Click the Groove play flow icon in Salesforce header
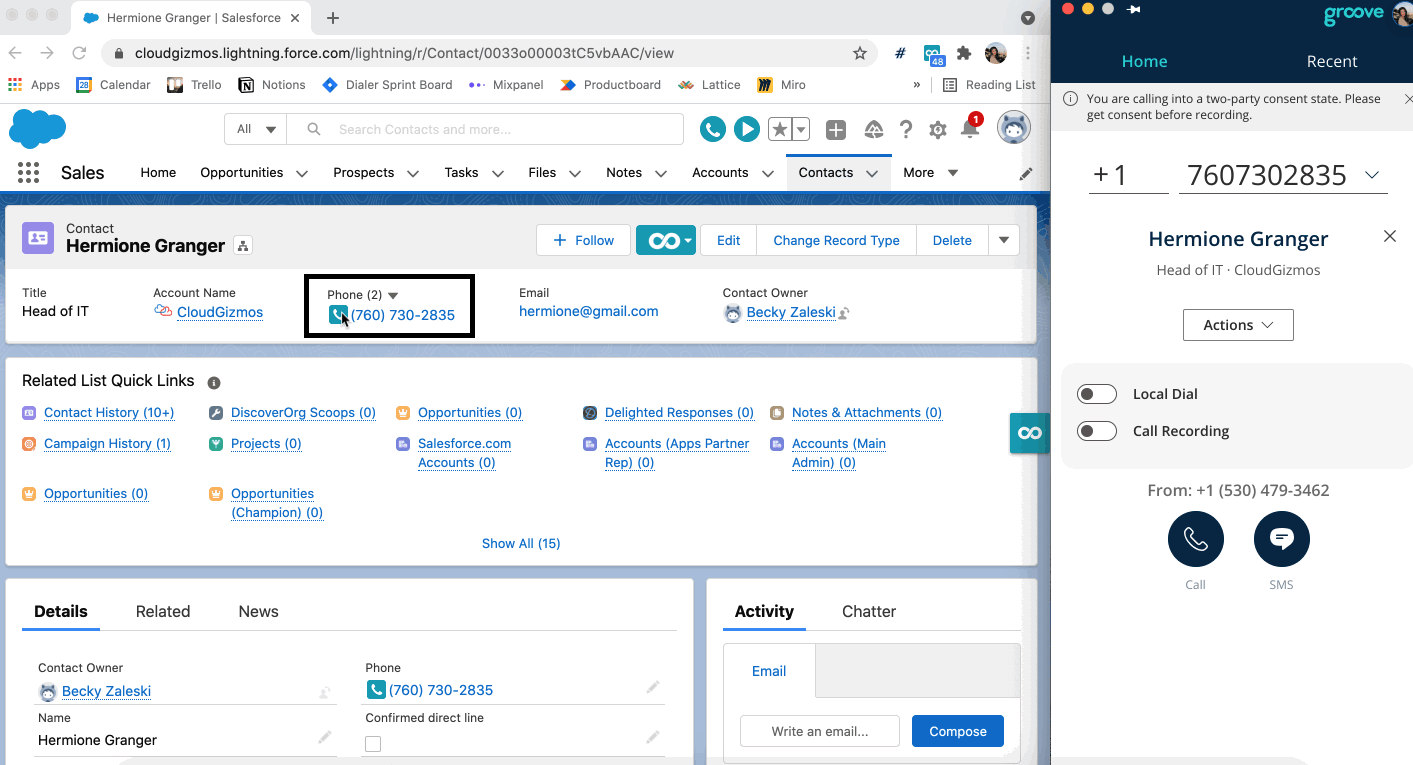The image size is (1413, 765). [x=746, y=129]
